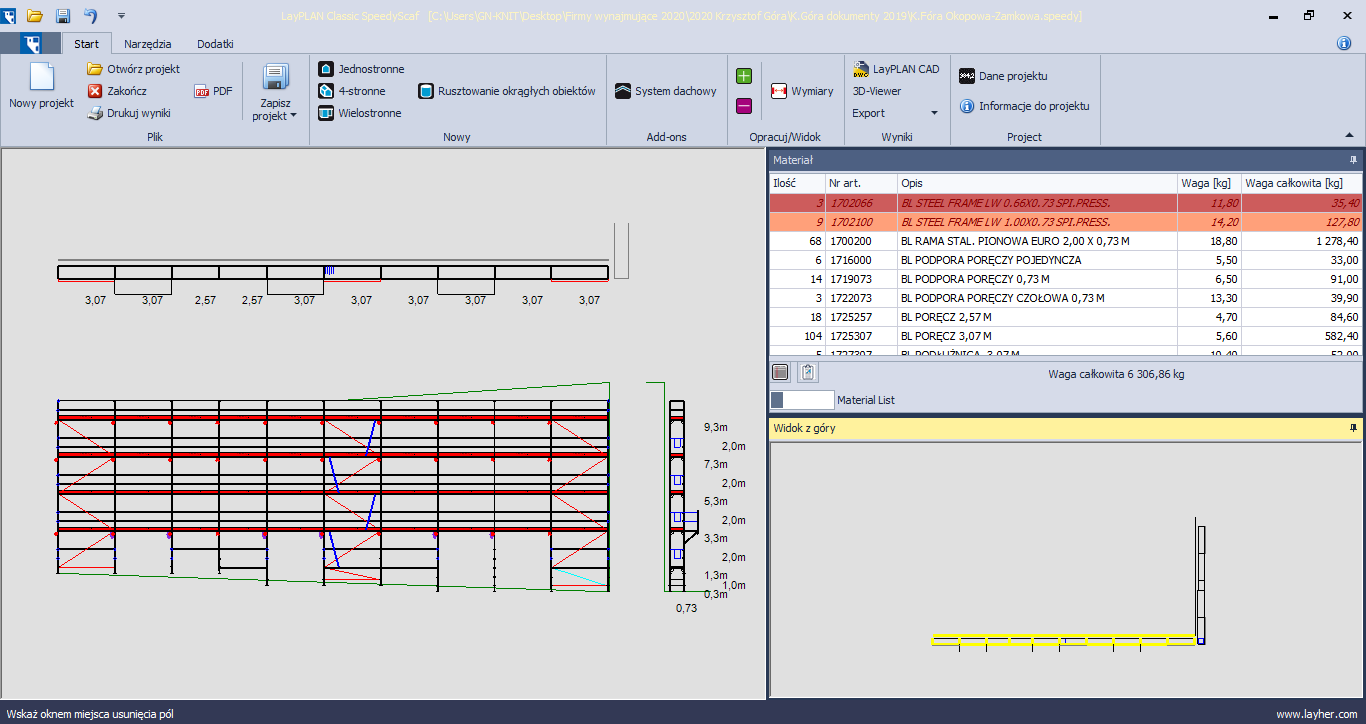Copy material list to clipboard icon

(808, 372)
